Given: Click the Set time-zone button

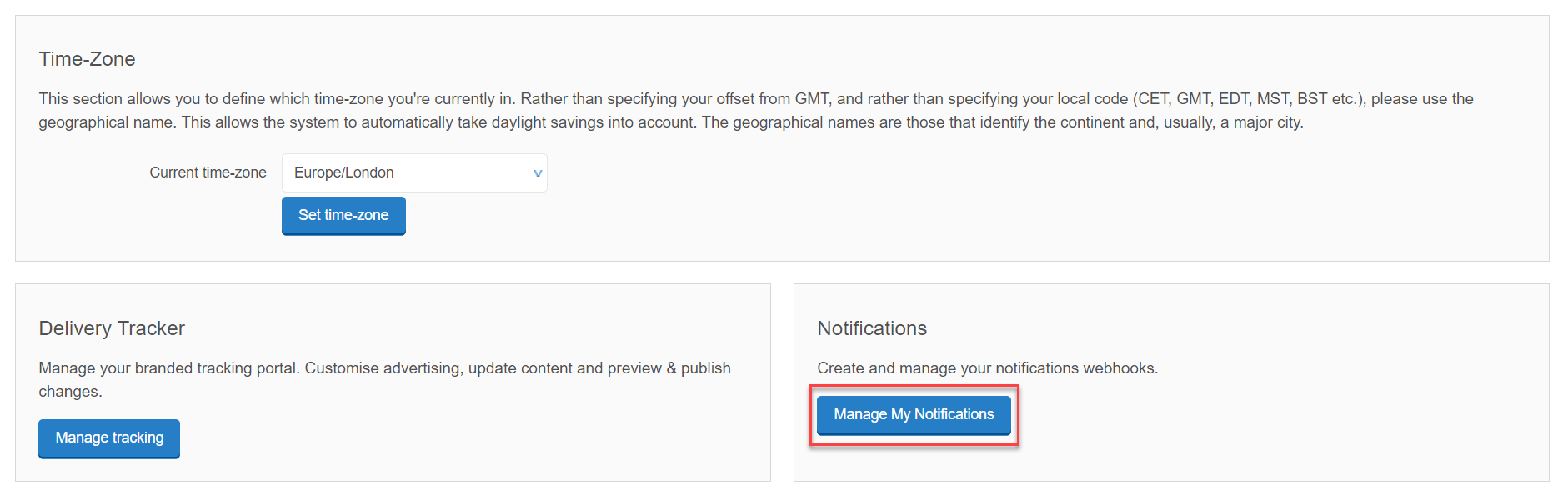Looking at the screenshot, I should coord(343,215).
